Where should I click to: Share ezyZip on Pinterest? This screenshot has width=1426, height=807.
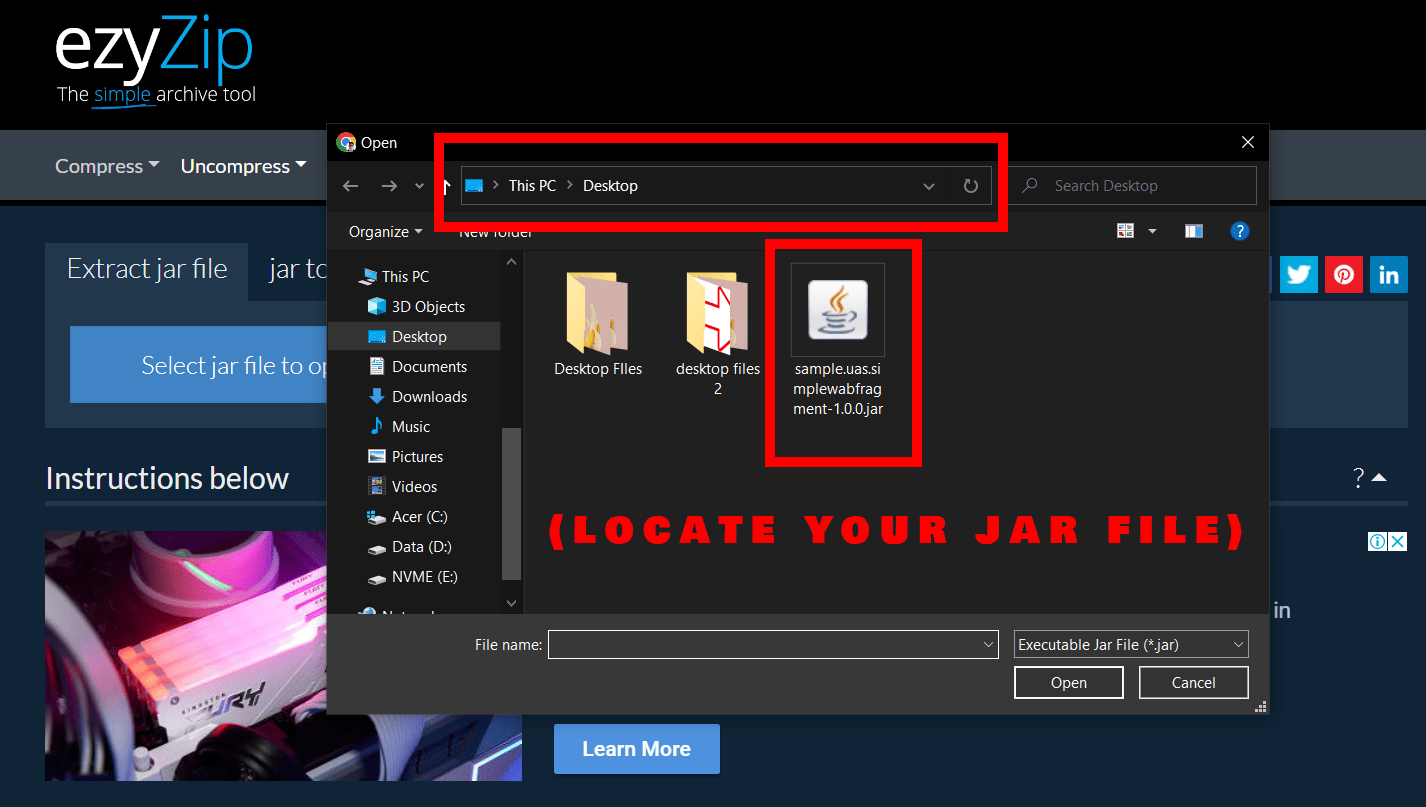[x=1343, y=274]
